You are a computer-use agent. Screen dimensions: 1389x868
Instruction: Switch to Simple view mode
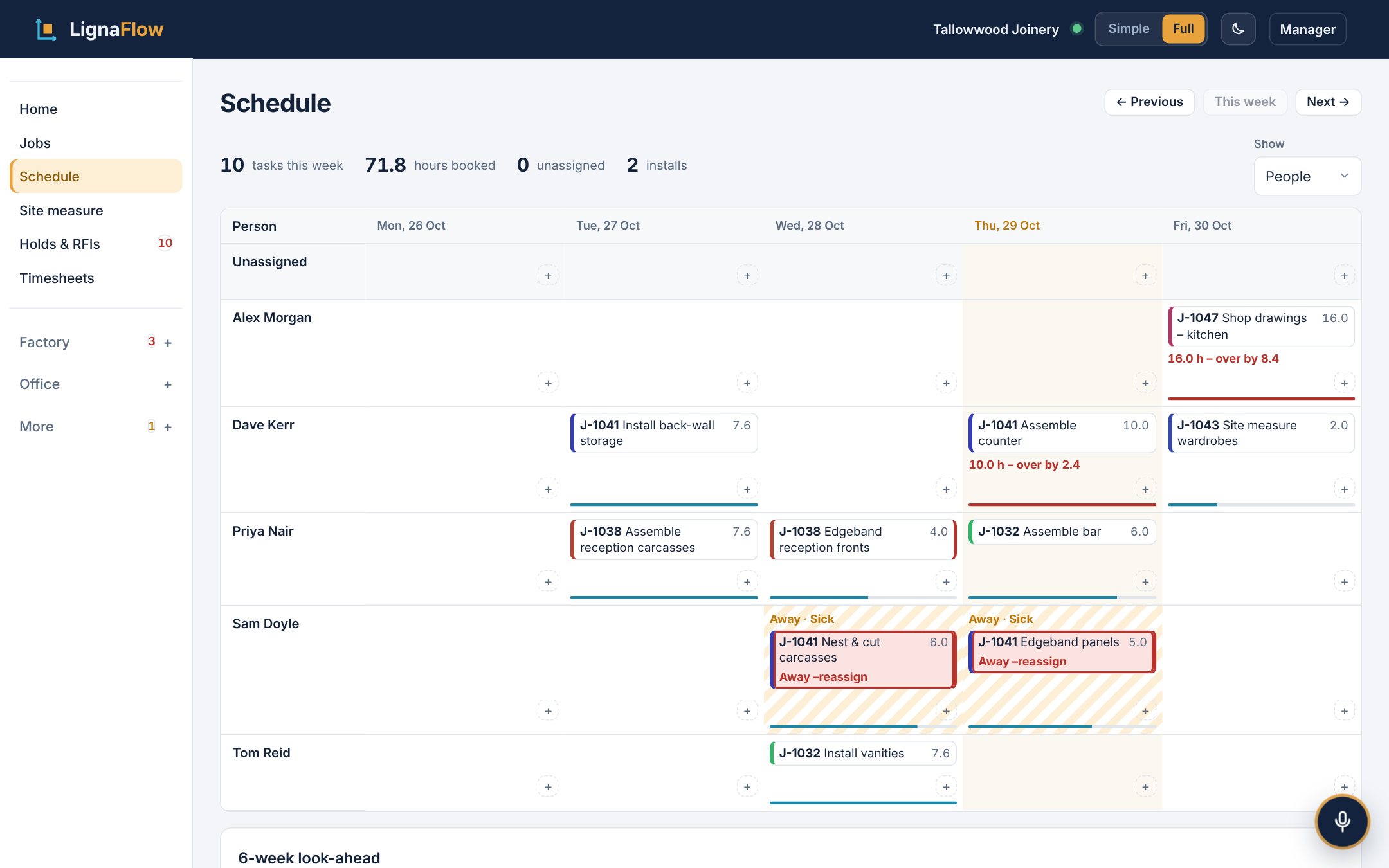[x=1129, y=29]
